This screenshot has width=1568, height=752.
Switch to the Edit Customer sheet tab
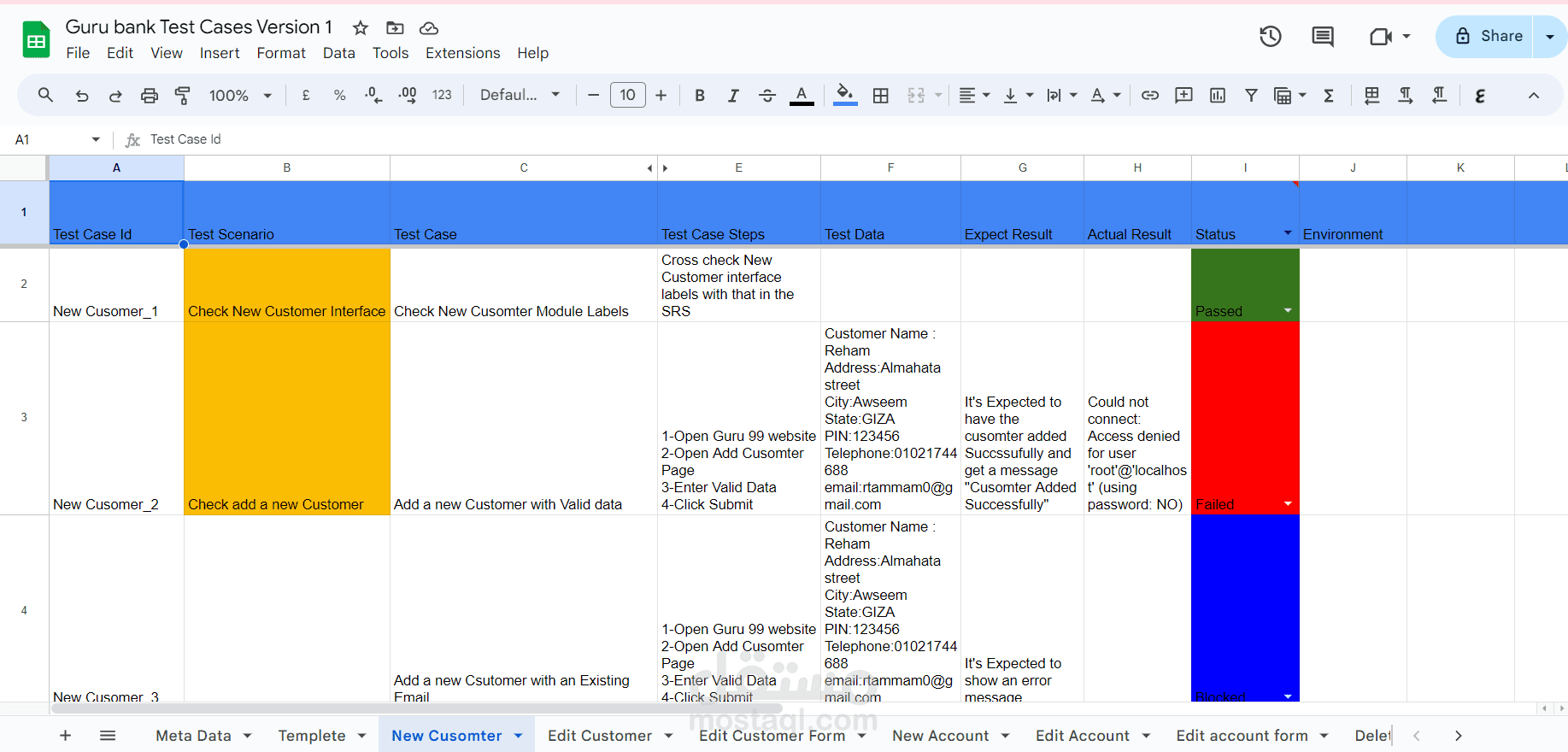tap(600, 736)
